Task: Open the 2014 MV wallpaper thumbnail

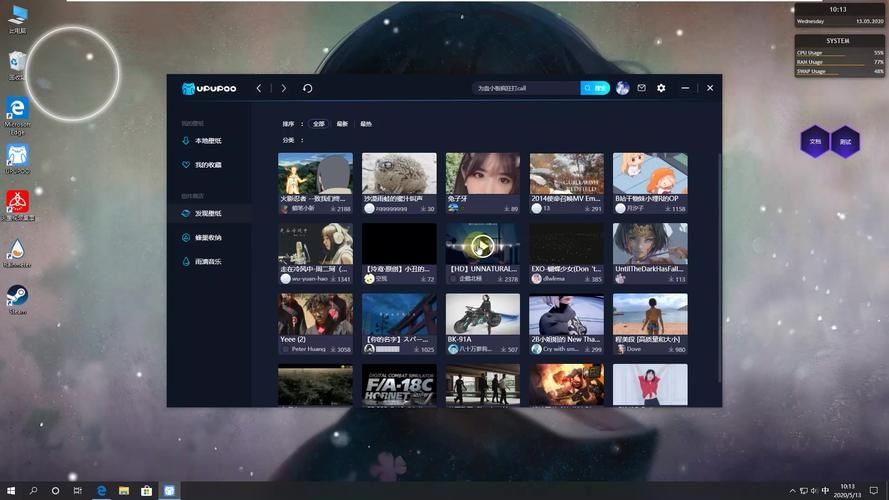Action: tap(566, 173)
